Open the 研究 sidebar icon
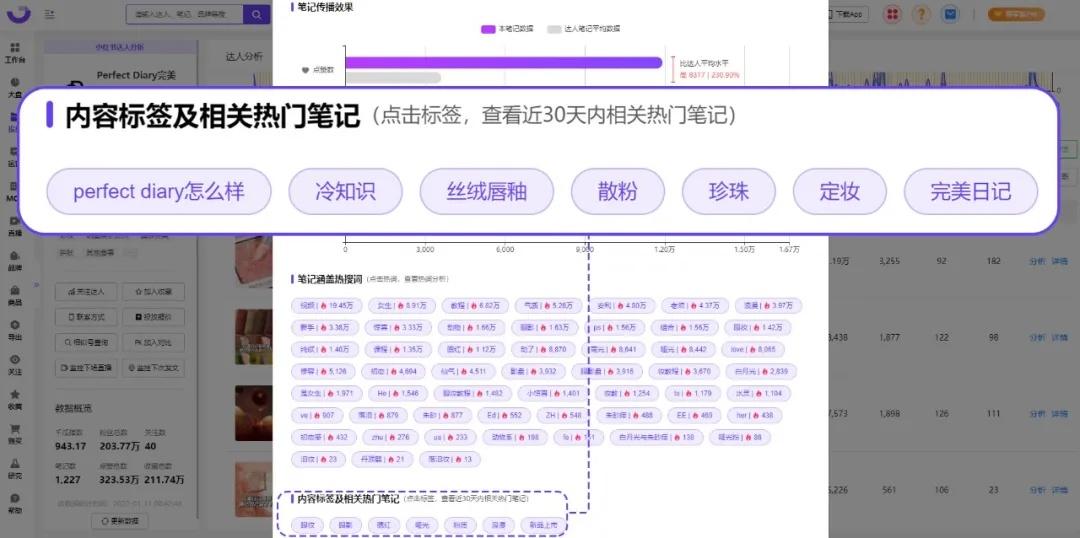1080x538 pixels. [14, 468]
